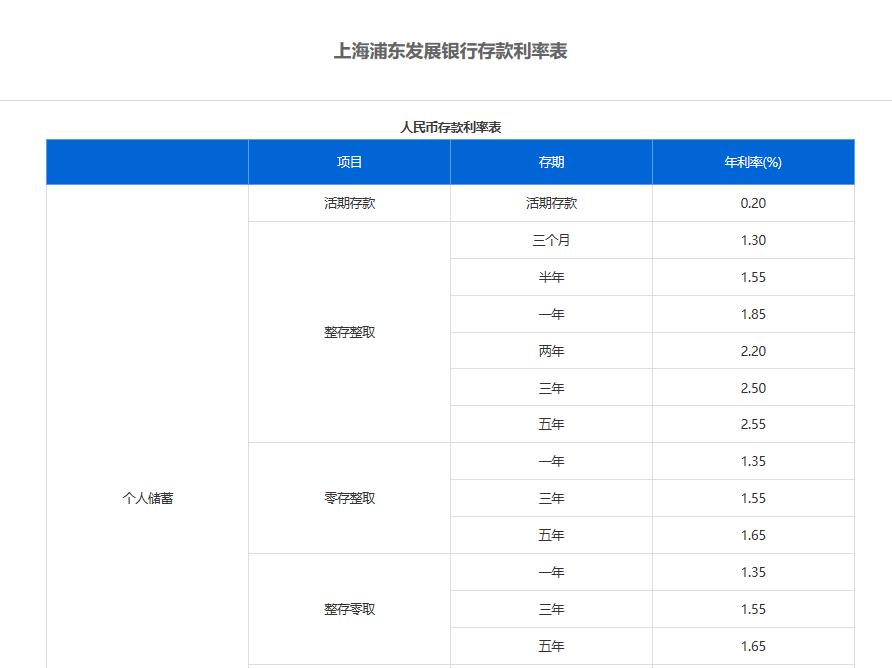Select the 年利率(%) column header
This screenshot has width=892, height=668.
[x=753, y=162]
